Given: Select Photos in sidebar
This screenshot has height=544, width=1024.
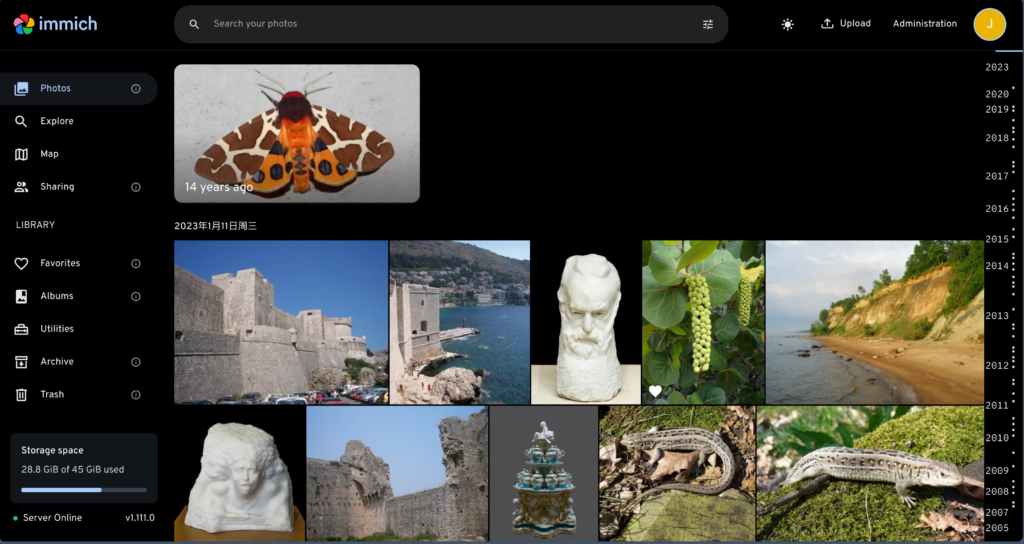Looking at the screenshot, I should point(78,89).
